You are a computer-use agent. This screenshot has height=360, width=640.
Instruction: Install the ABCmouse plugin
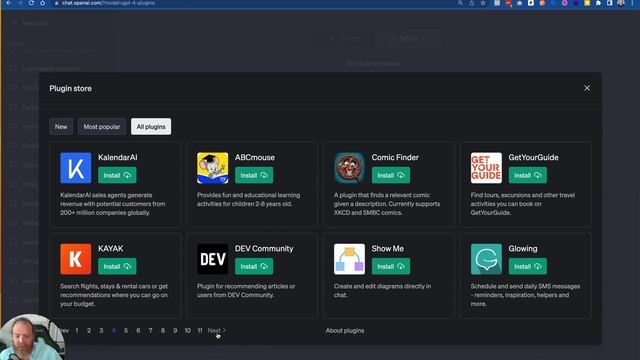(x=254, y=175)
